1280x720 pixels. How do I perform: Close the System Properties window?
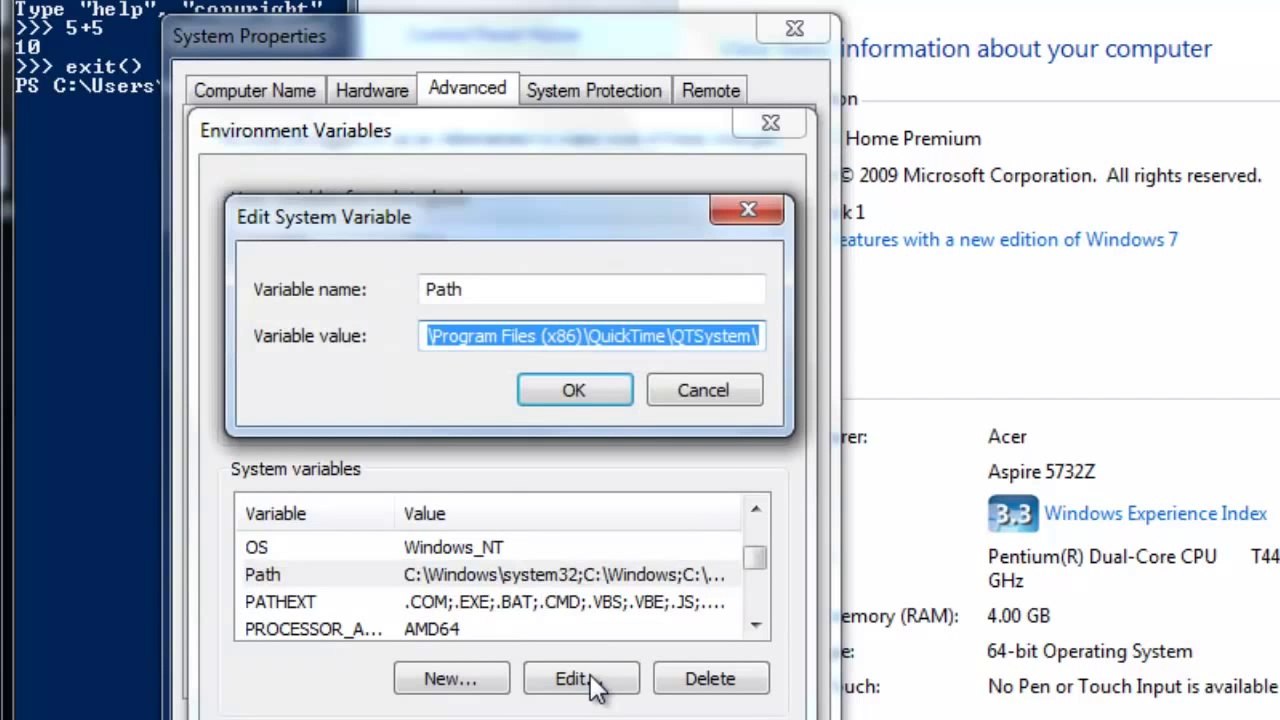794,29
